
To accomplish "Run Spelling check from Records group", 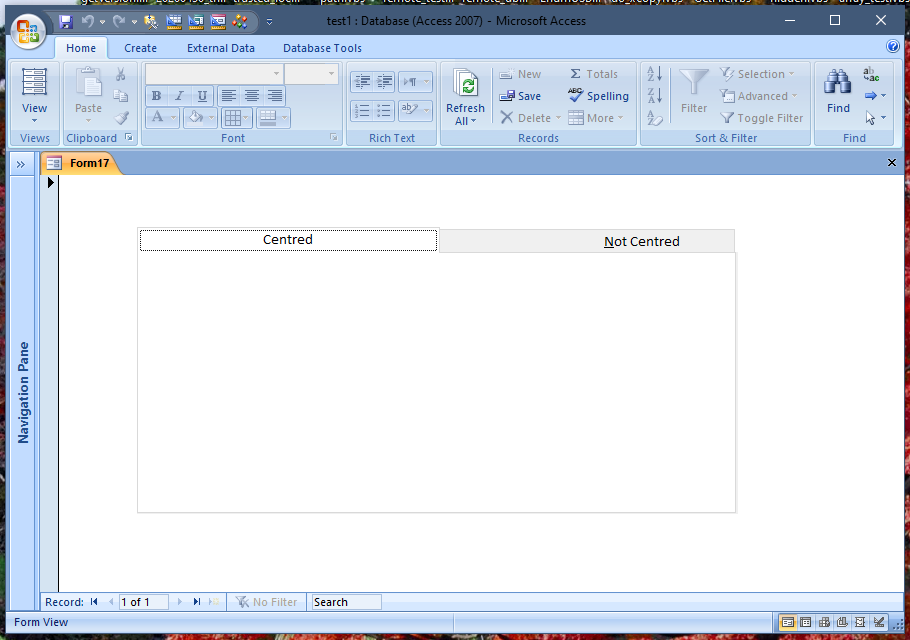I will click(x=598, y=96).
